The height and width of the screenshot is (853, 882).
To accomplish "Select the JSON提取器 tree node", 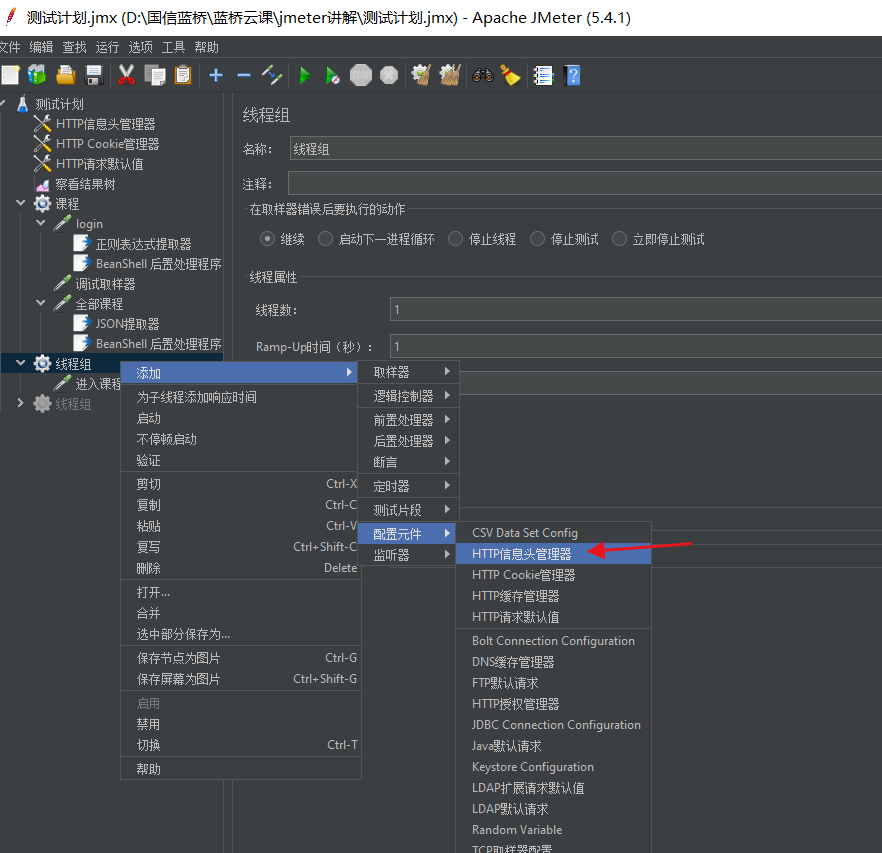I will 127,324.
